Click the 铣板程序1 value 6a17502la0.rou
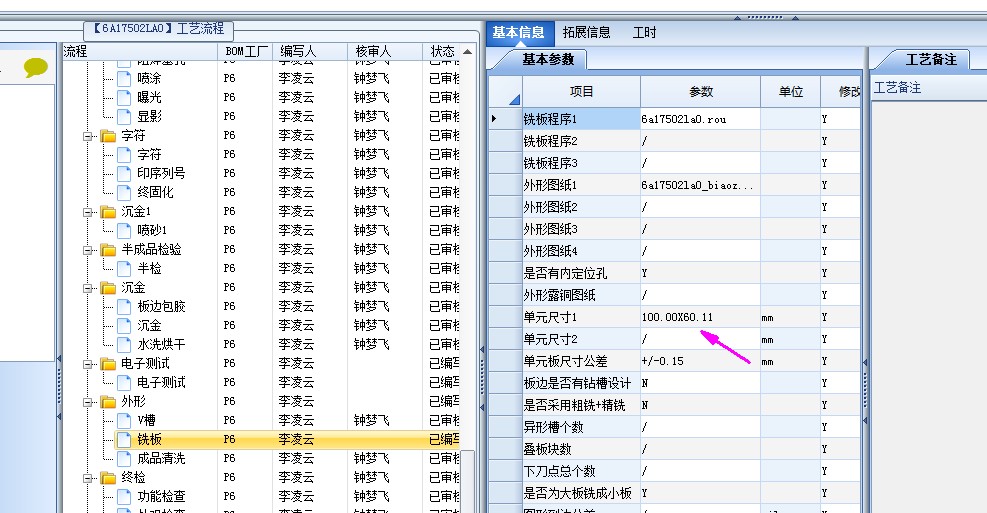The height and width of the screenshot is (513, 987). [x=684, y=119]
